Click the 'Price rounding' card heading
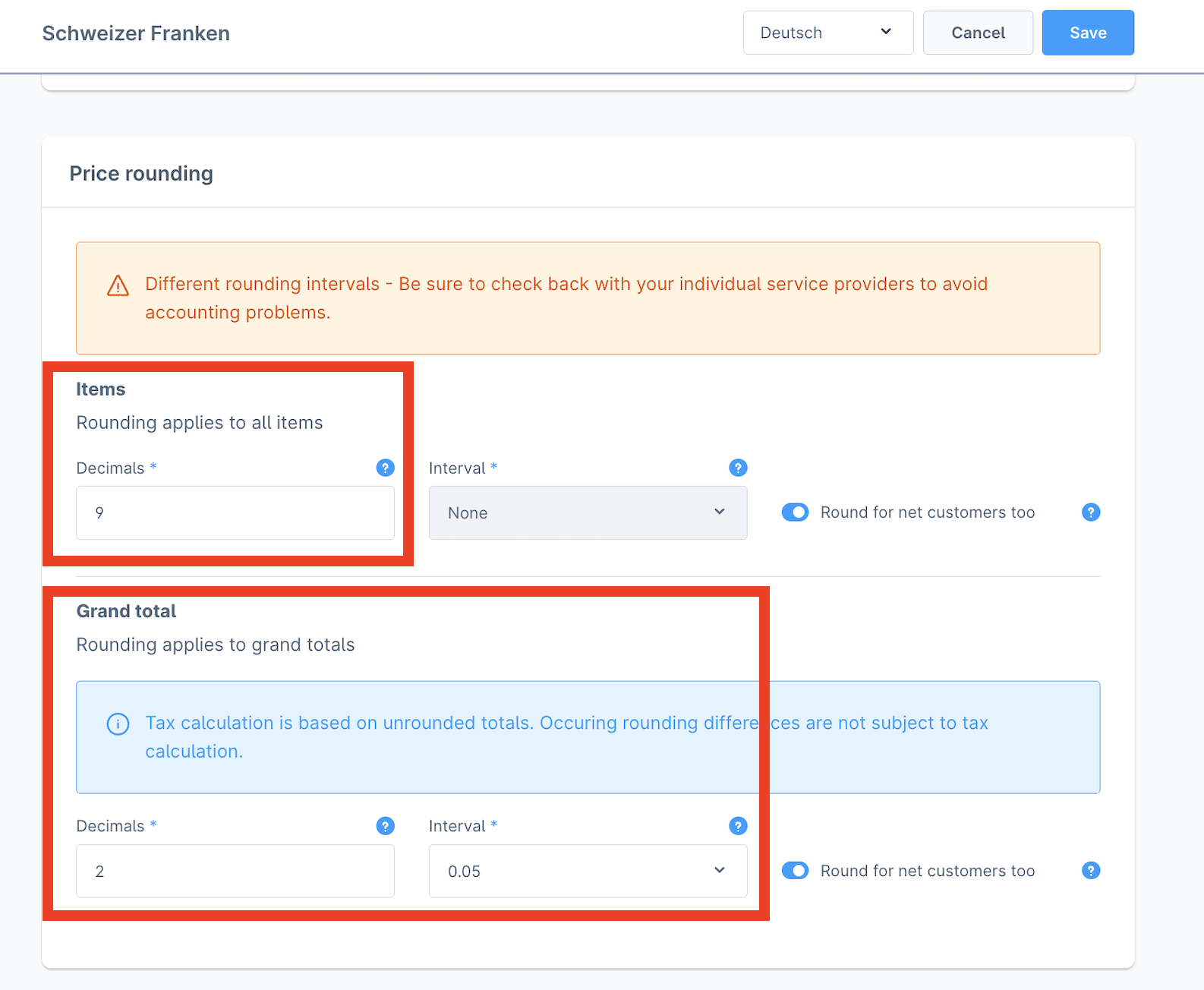This screenshot has width=1204, height=990. (x=141, y=174)
